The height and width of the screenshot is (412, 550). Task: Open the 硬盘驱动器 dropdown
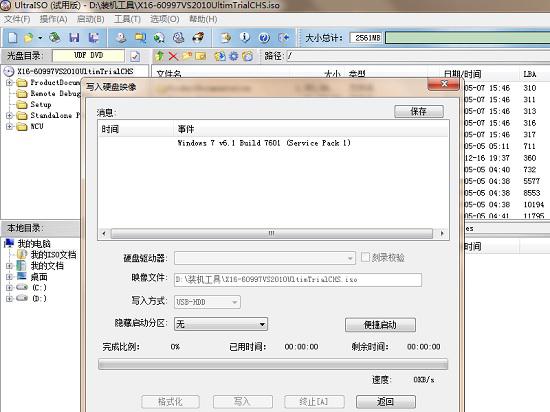click(x=265, y=258)
